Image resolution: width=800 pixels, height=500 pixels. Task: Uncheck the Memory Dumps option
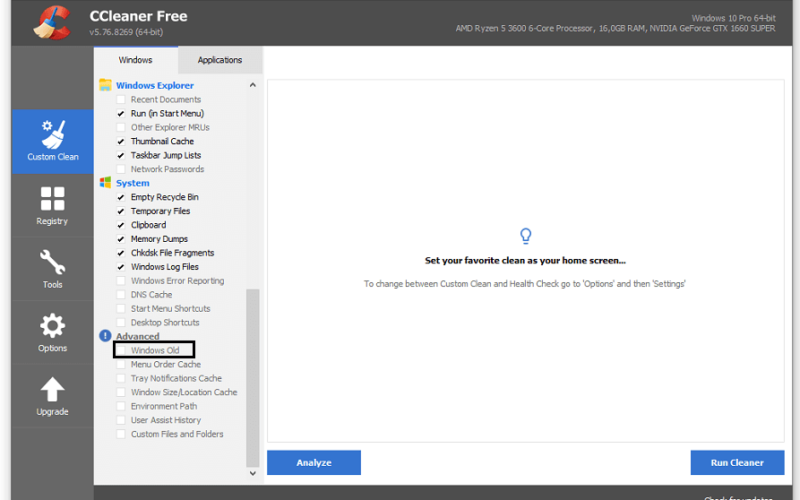pos(121,239)
